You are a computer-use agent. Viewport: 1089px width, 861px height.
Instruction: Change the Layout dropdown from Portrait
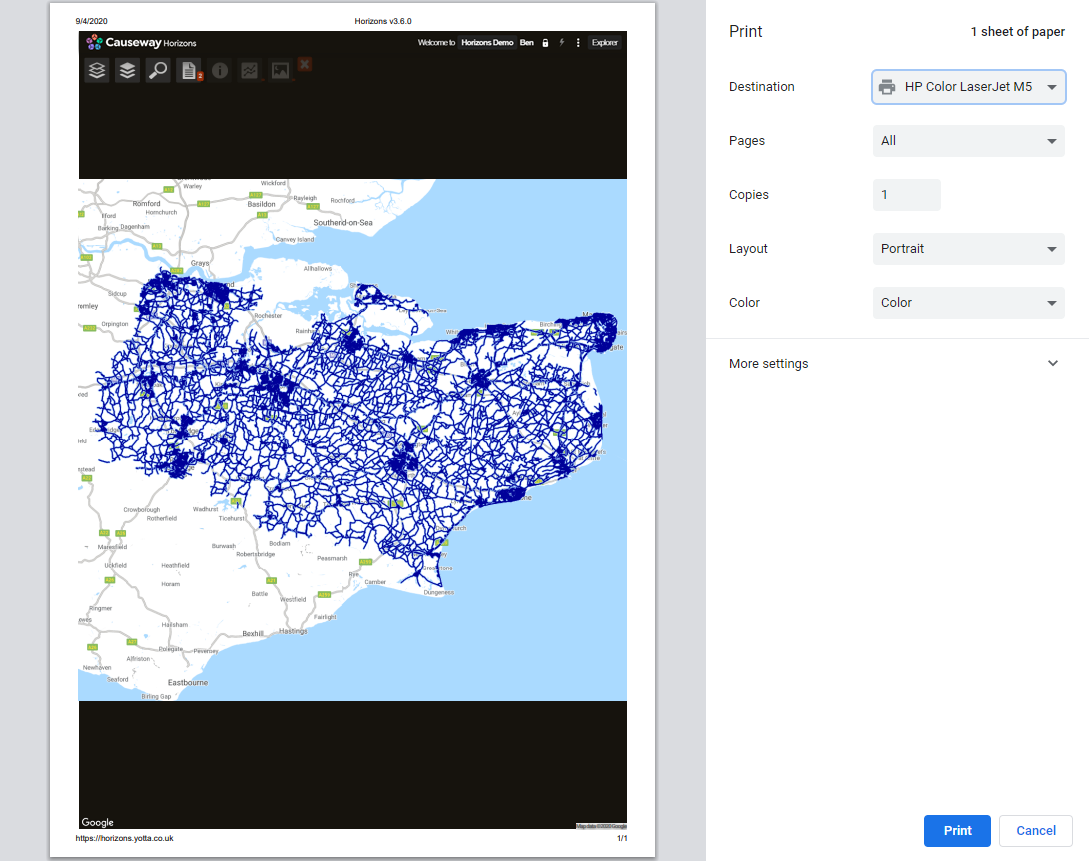[x=968, y=249]
